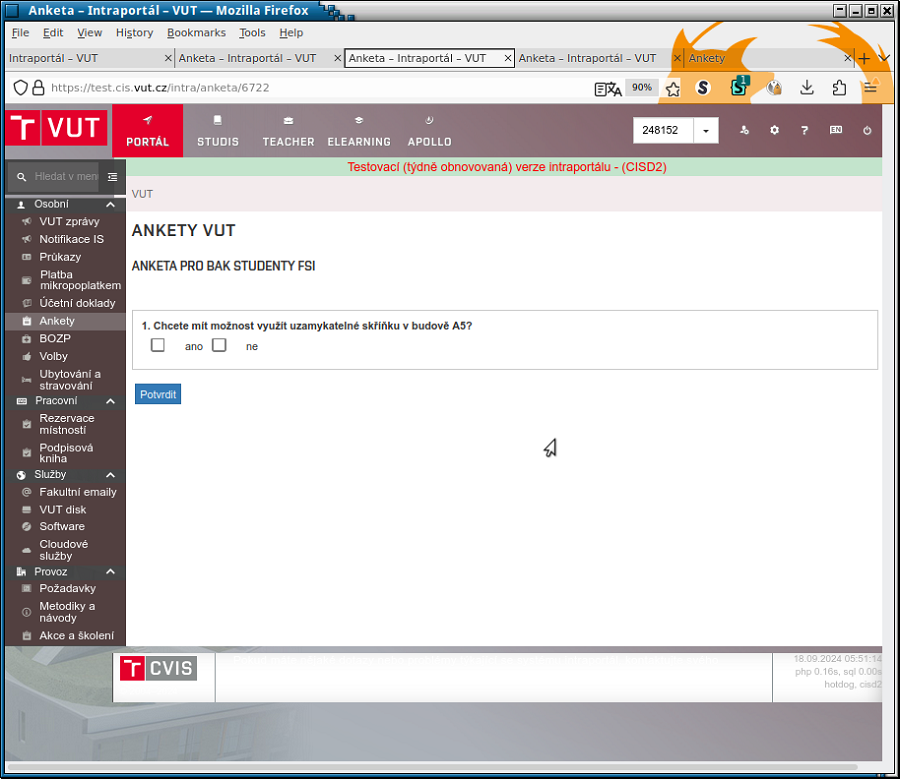Open the Help menu
The width and height of the screenshot is (900, 779).
point(291,33)
